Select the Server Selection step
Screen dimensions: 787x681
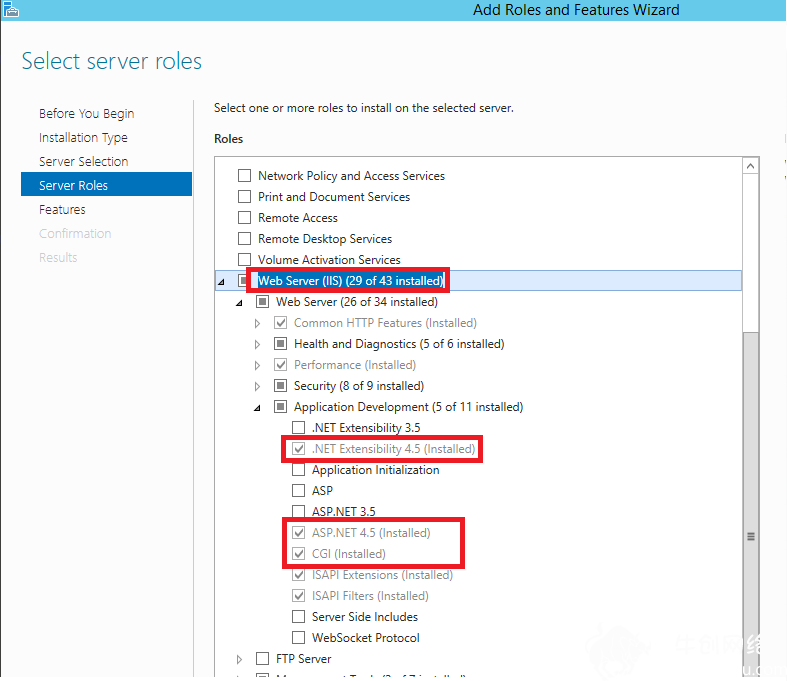(84, 162)
